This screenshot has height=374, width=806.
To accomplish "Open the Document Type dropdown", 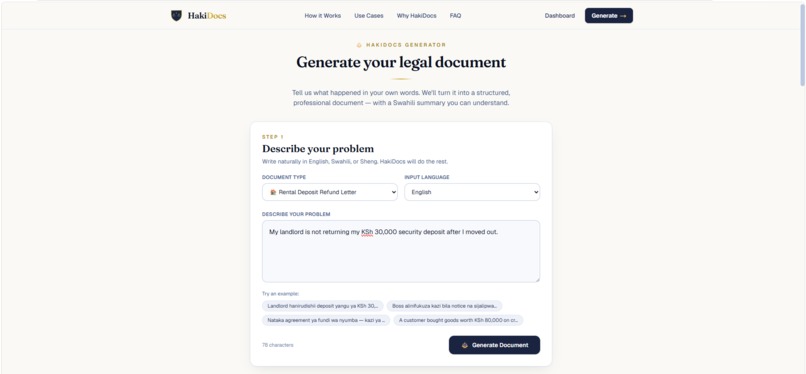I will tap(329, 192).
